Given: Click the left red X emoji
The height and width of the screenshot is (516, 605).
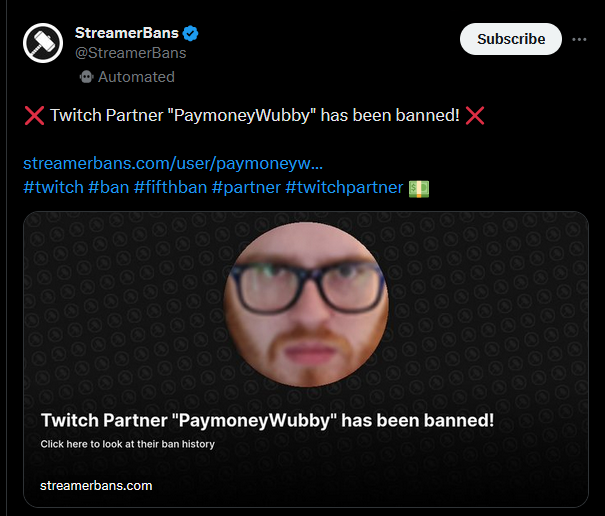Looking at the screenshot, I should coord(34,115).
